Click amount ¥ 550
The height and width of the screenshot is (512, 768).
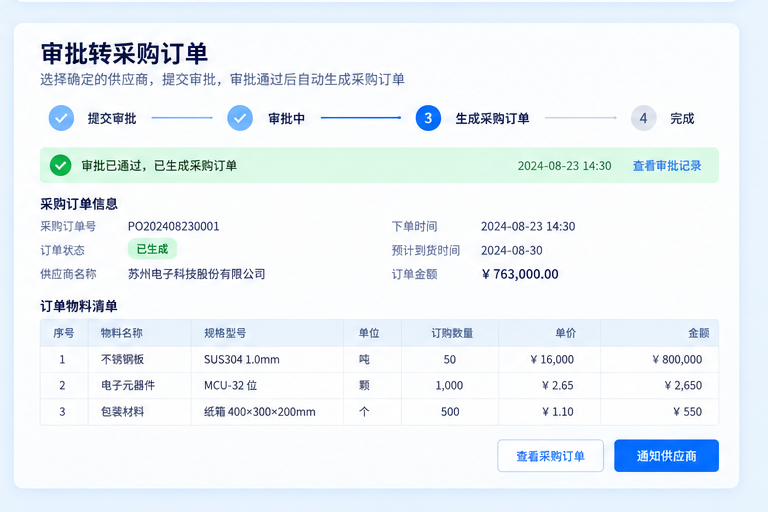coord(687,412)
